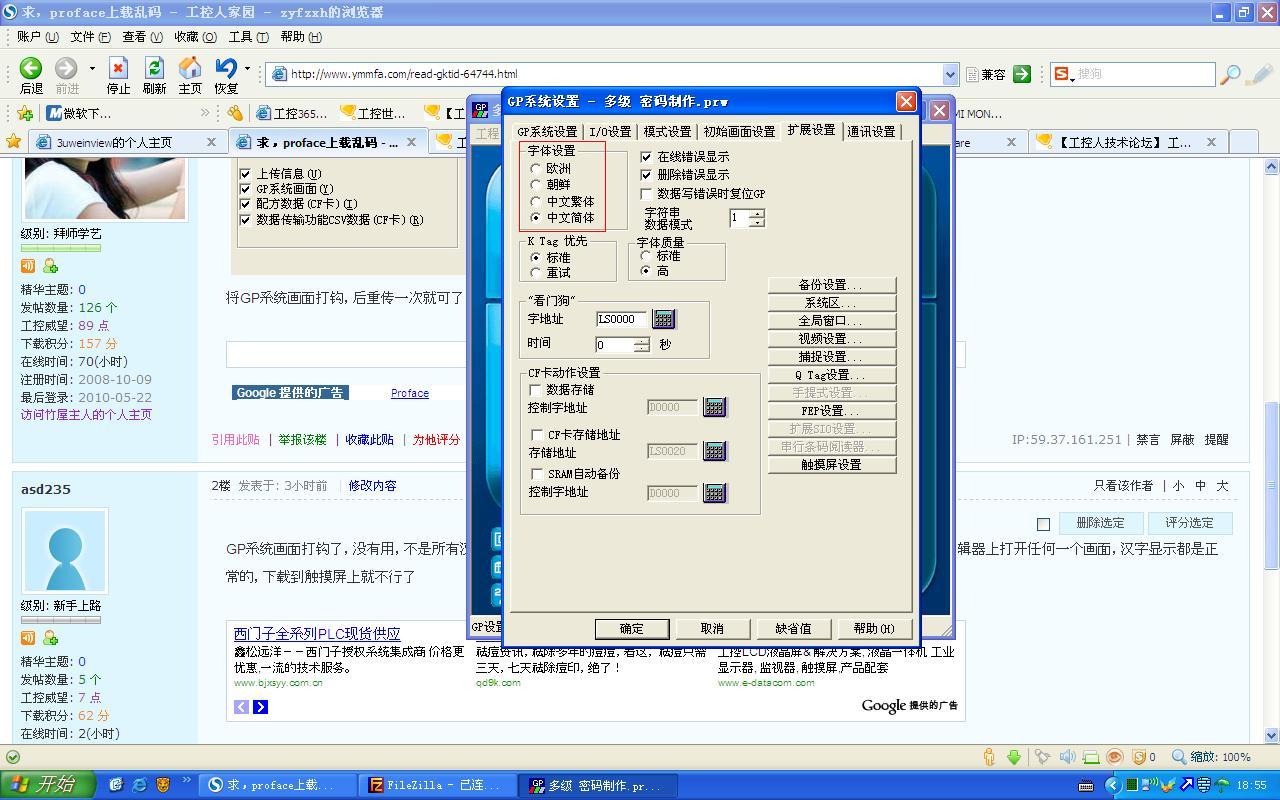Image resolution: width=1280 pixels, height=800 pixels.
Task: Select the 中文繁体 font radio button
Action: click(536, 201)
